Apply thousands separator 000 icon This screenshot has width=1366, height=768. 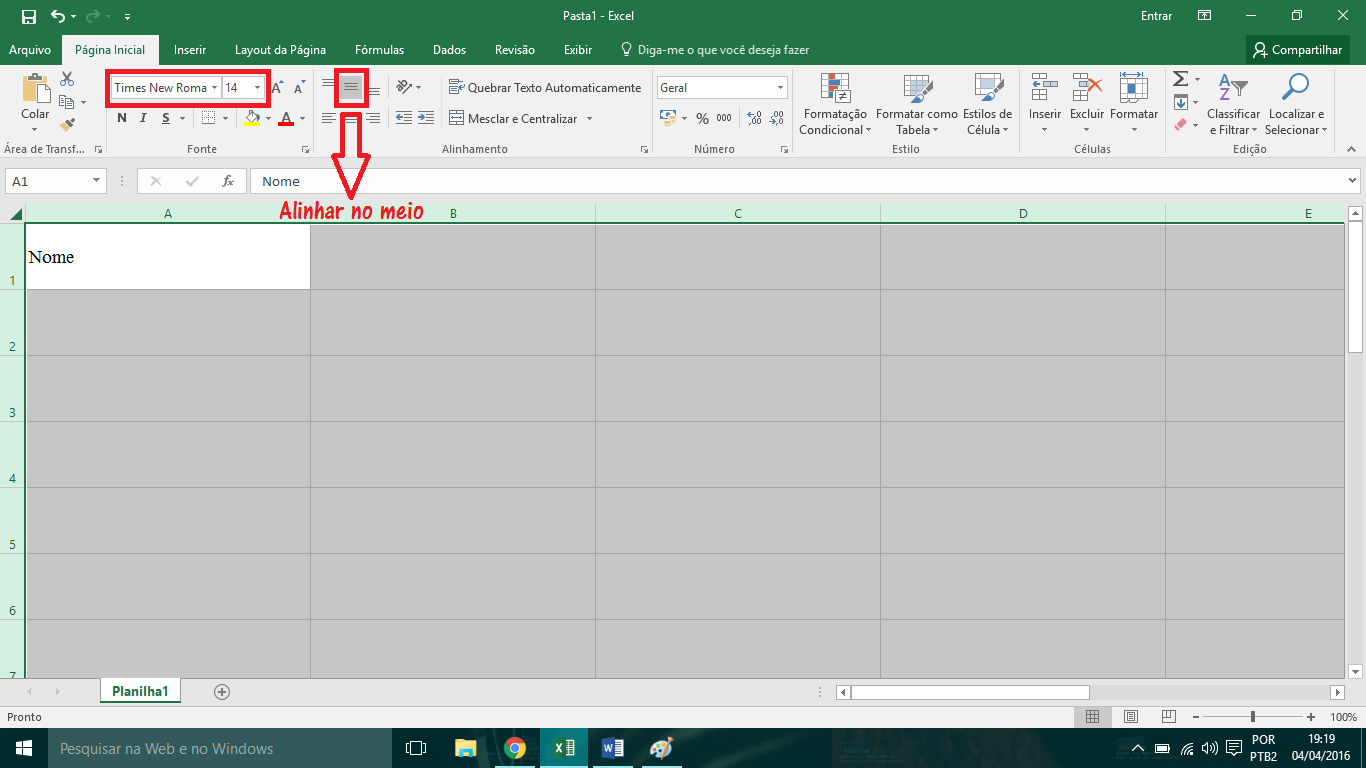pyautogui.click(x=724, y=118)
